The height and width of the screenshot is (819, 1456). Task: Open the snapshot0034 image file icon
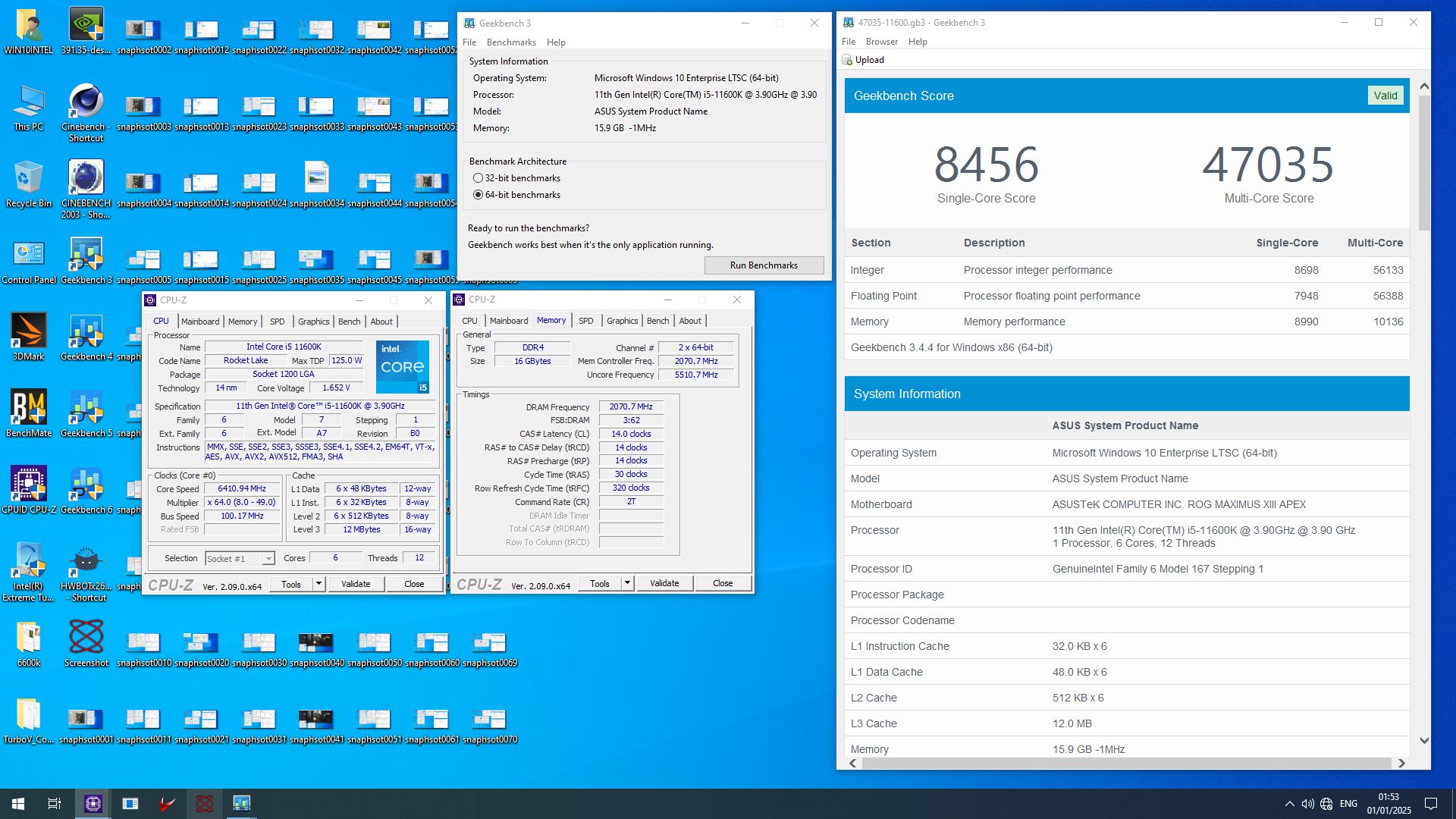316,179
